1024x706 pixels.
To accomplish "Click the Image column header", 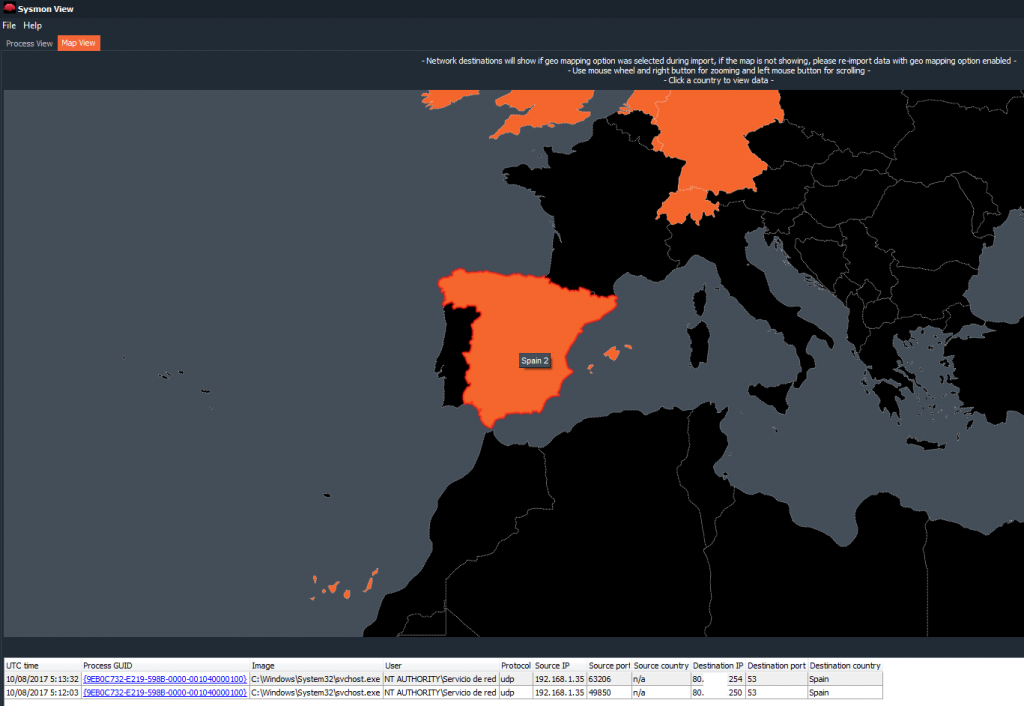I will (263, 666).
